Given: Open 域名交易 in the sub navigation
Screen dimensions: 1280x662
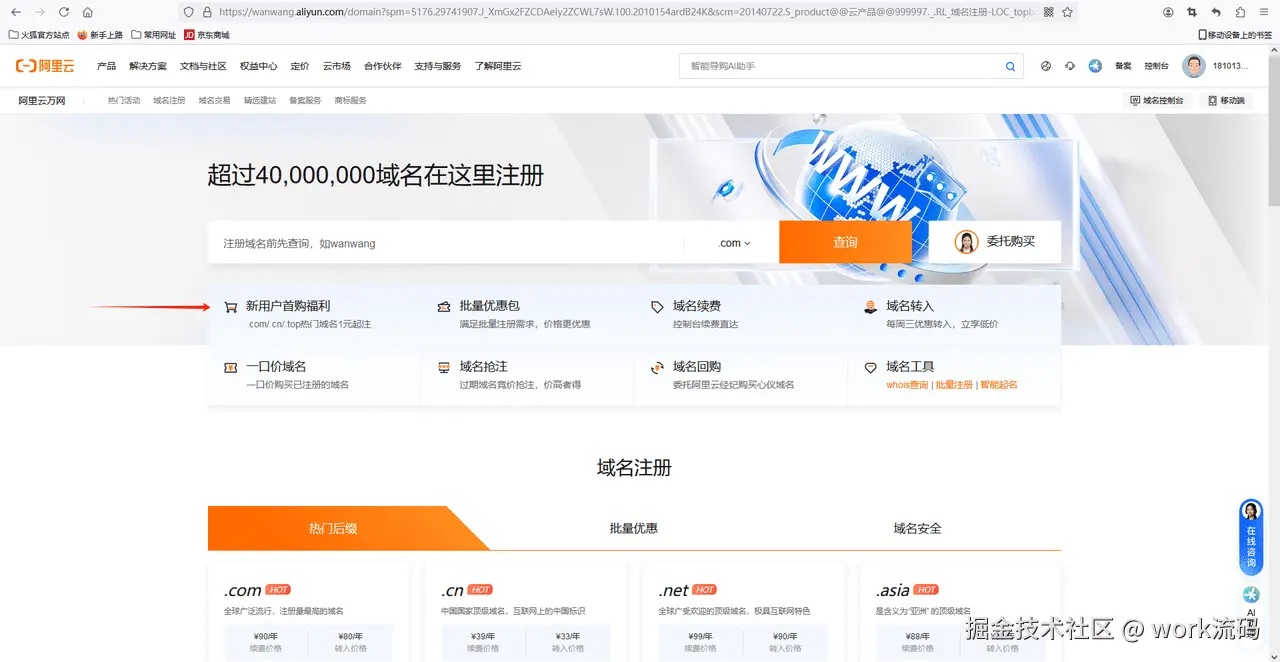Looking at the screenshot, I should (214, 100).
